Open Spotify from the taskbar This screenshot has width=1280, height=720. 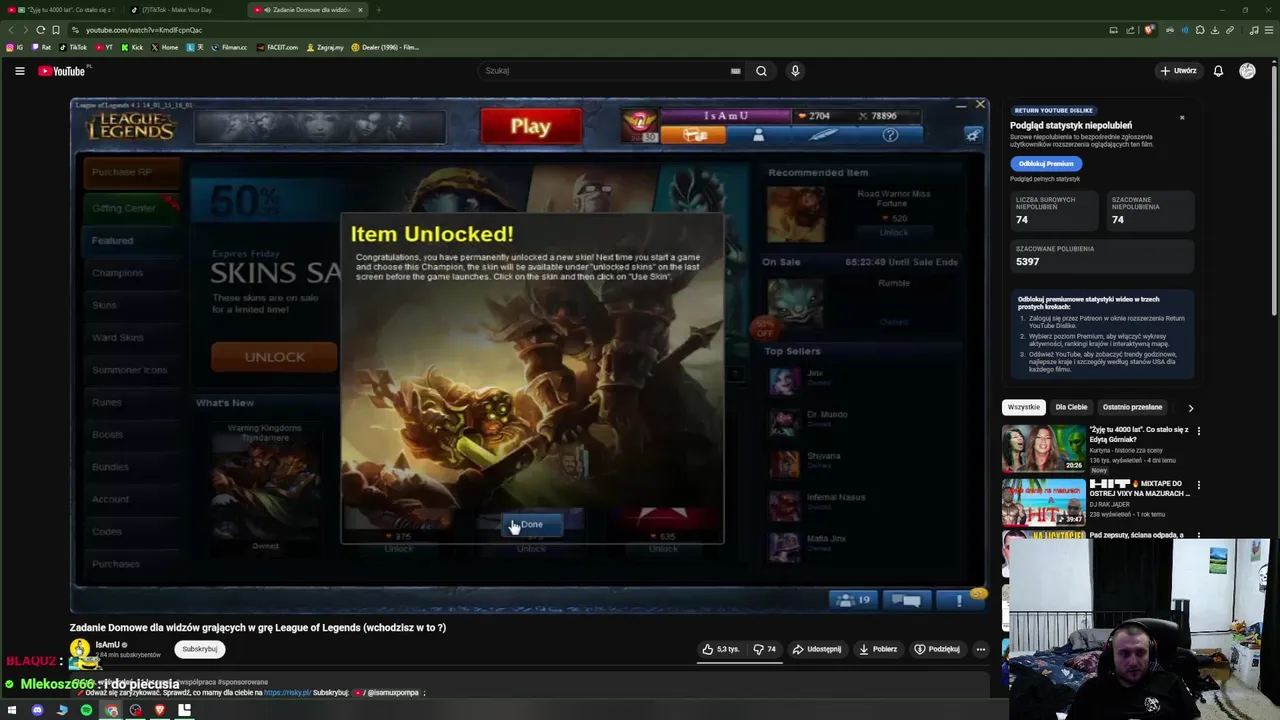[x=86, y=710]
